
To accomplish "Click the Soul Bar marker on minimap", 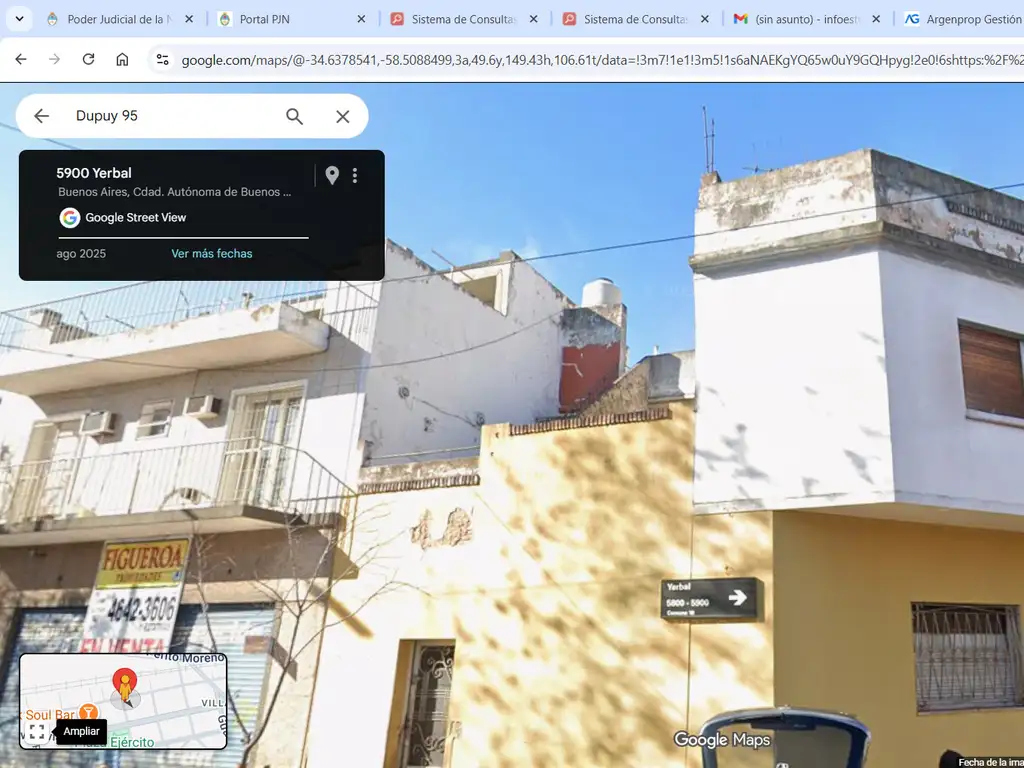I will [88, 713].
